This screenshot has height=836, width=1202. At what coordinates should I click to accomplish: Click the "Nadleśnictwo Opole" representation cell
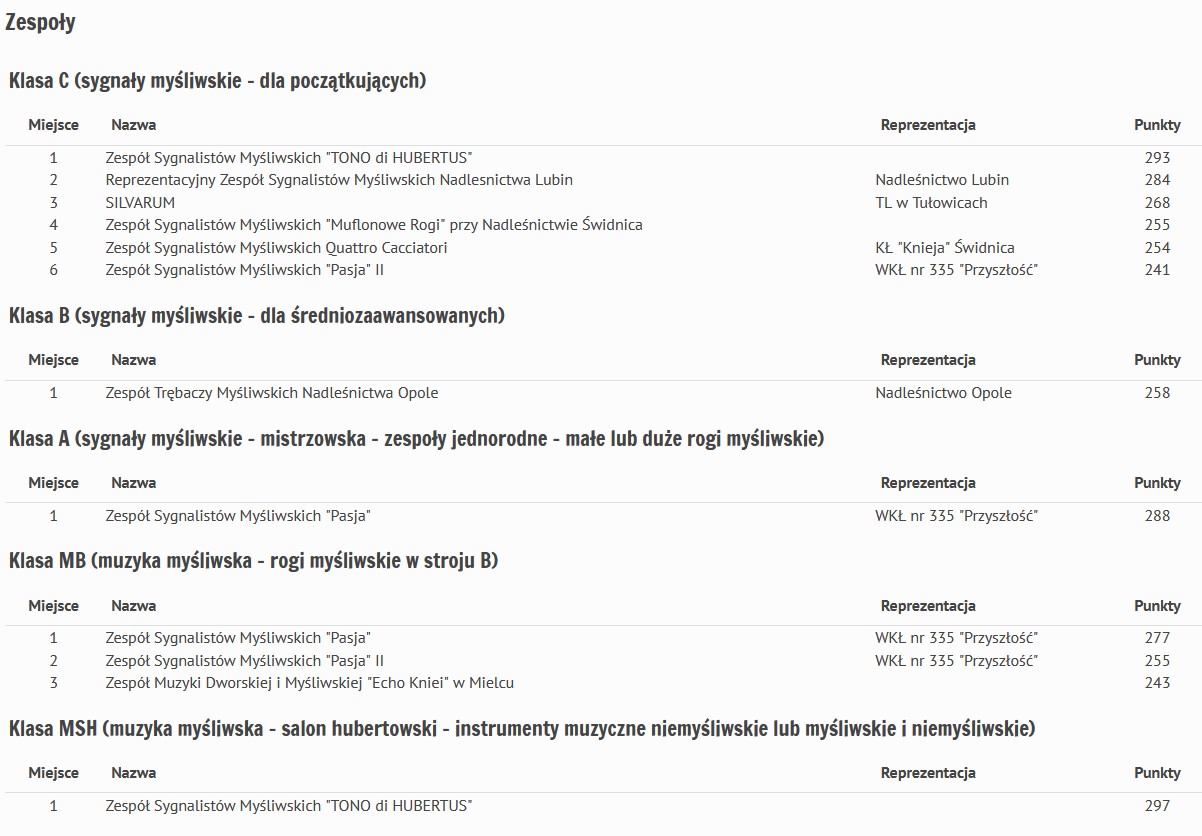click(x=943, y=393)
